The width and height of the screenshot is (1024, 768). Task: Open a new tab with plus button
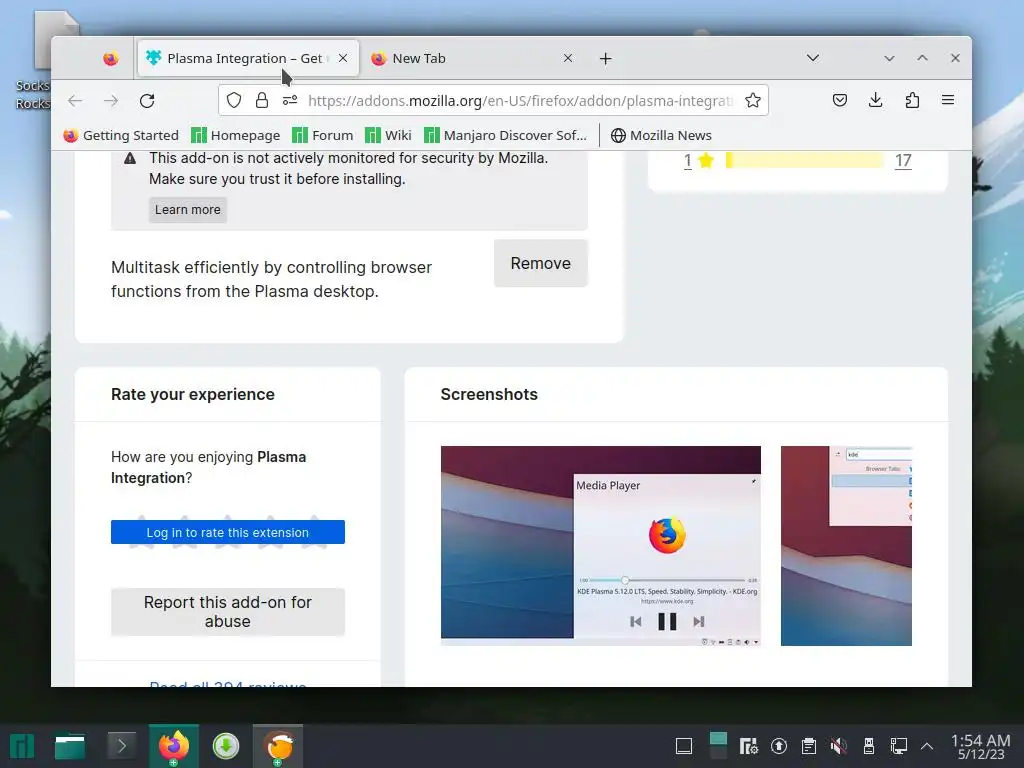point(605,59)
